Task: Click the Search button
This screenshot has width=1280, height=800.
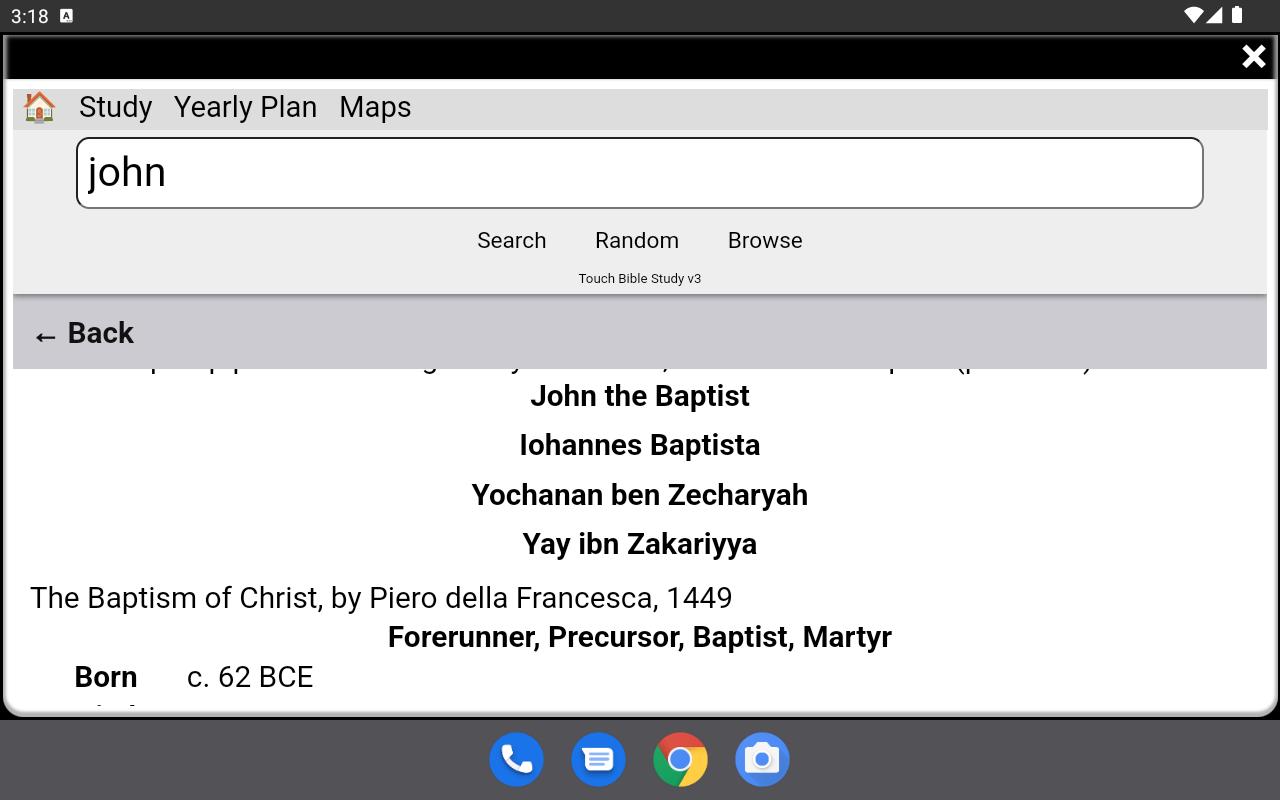Action: coord(512,240)
